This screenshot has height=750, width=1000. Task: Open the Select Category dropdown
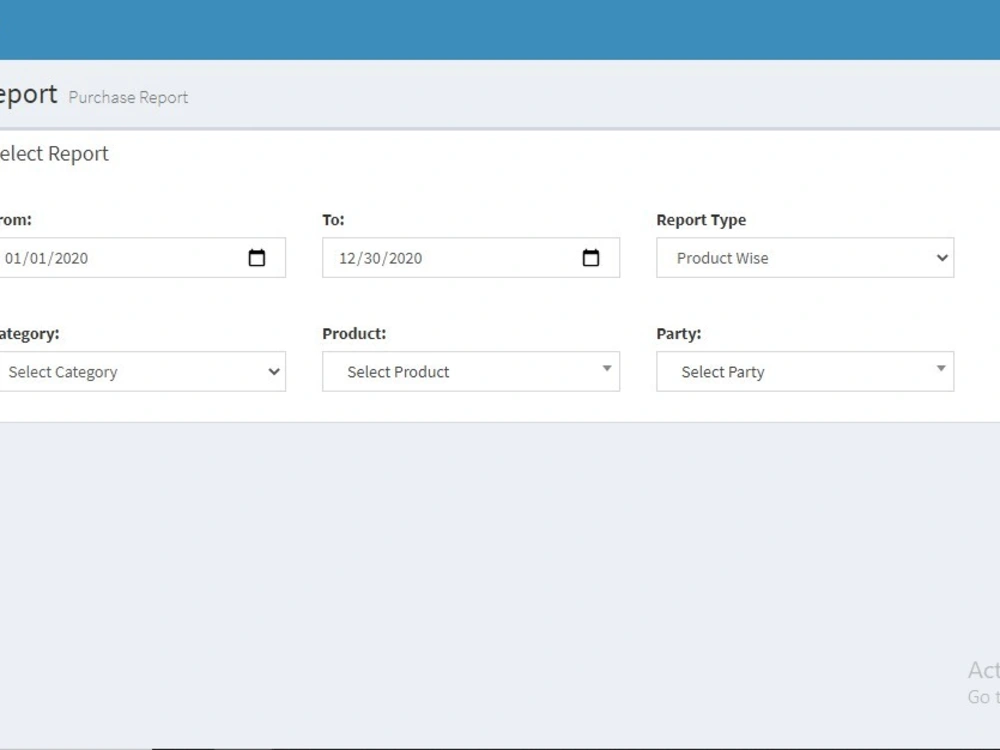[142, 371]
